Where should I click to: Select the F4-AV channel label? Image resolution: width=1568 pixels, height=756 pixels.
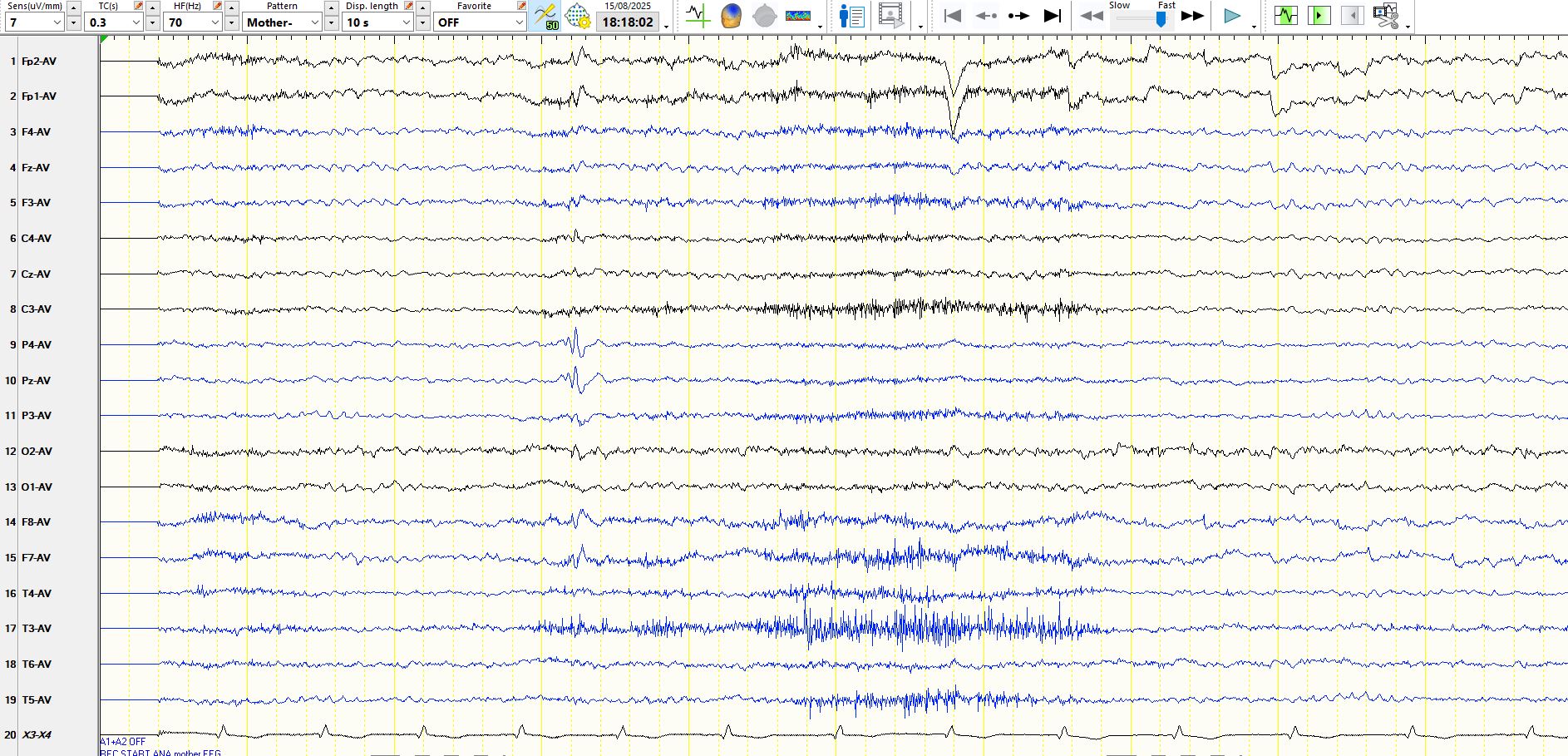[36, 131]
